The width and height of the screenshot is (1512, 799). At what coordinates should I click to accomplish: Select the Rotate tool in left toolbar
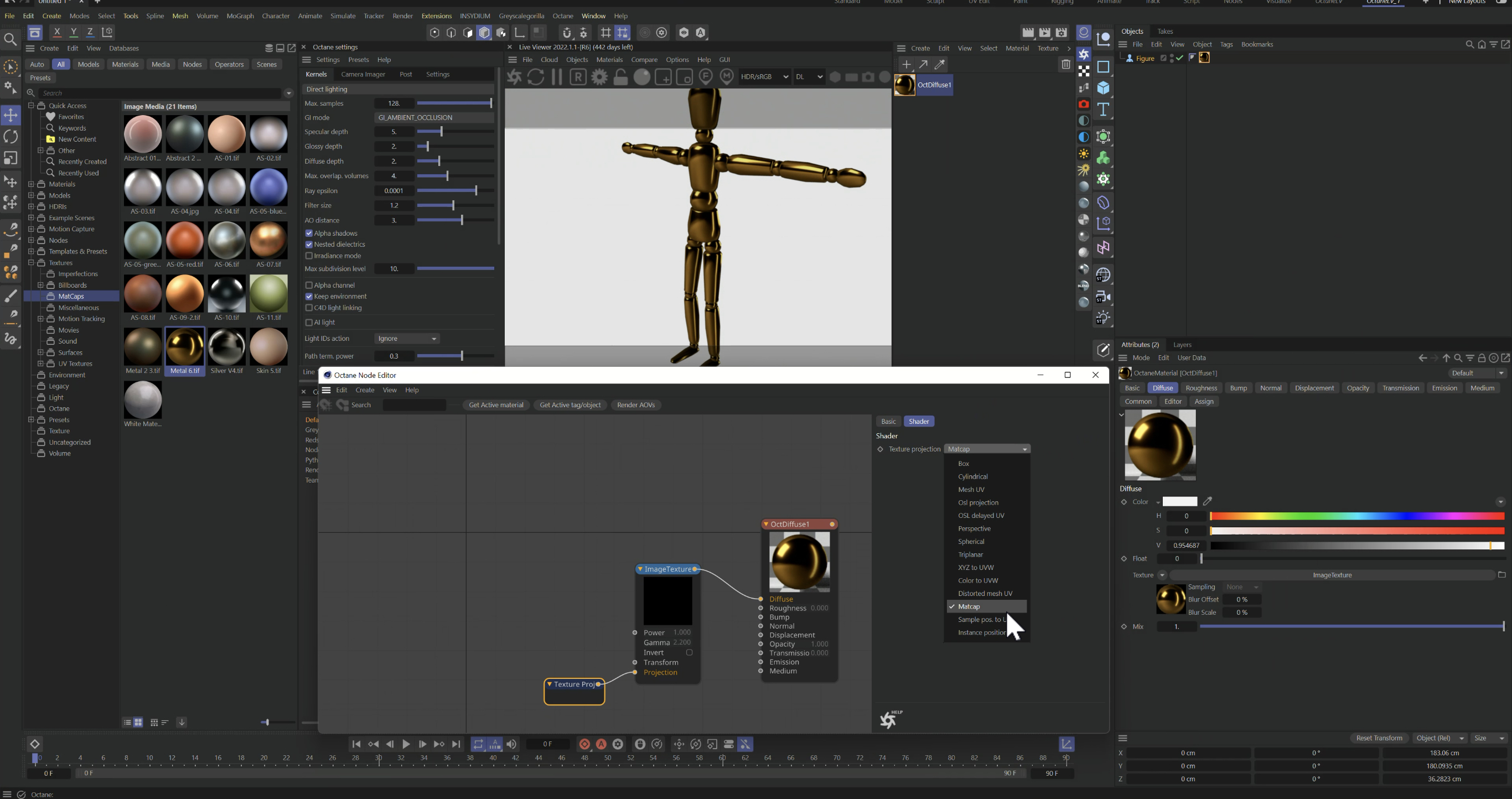tap(11, 137)
